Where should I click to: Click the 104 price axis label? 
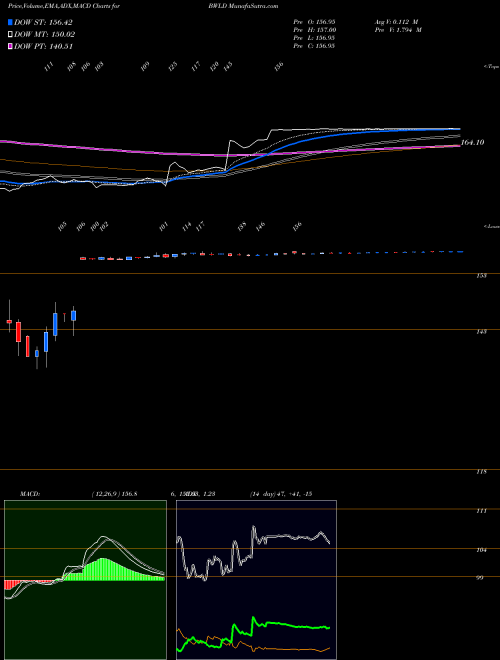[482, 550]
